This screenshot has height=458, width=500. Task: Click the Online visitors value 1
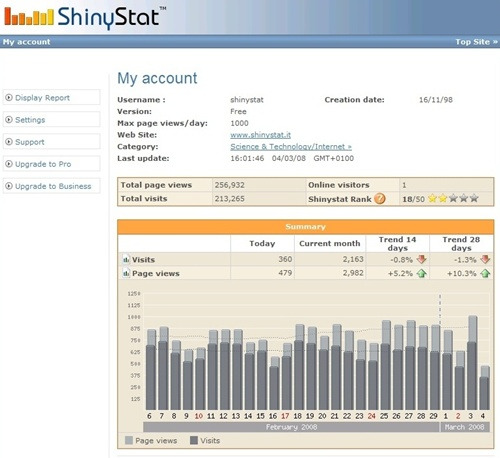[404, 185]
